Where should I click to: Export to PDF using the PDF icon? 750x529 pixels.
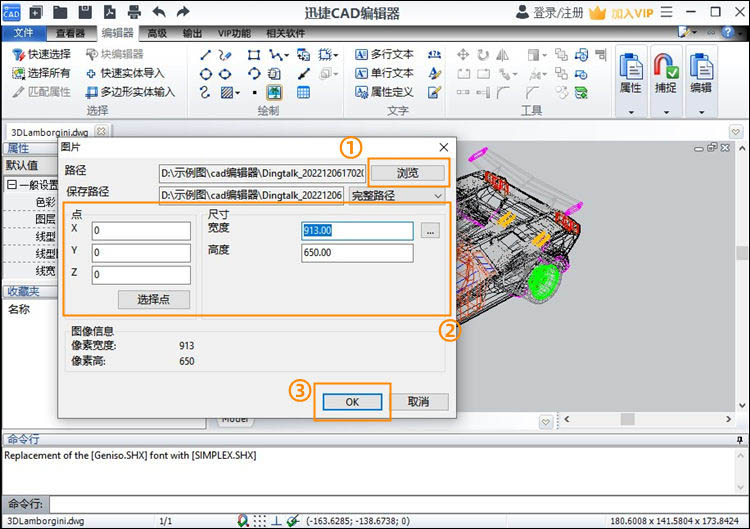pos(110,11)
